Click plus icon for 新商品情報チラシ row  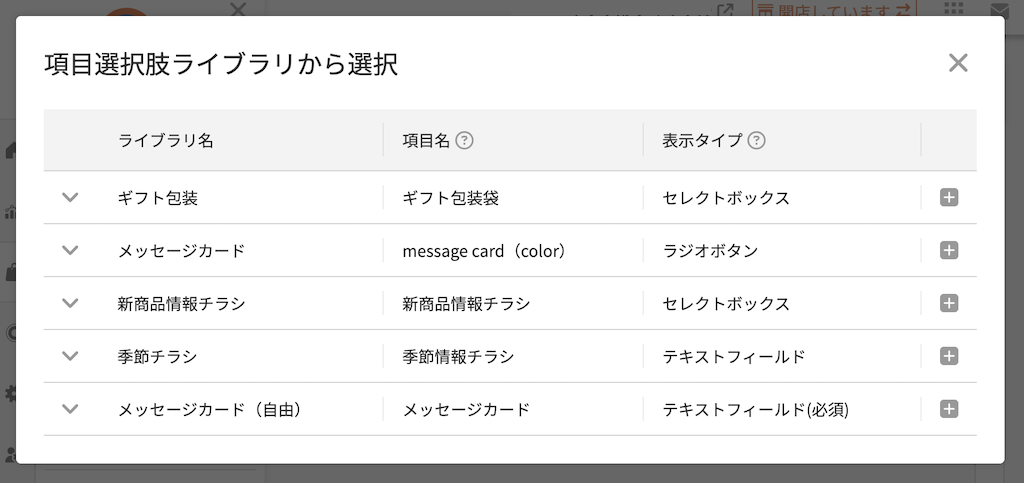click(949, 303)
